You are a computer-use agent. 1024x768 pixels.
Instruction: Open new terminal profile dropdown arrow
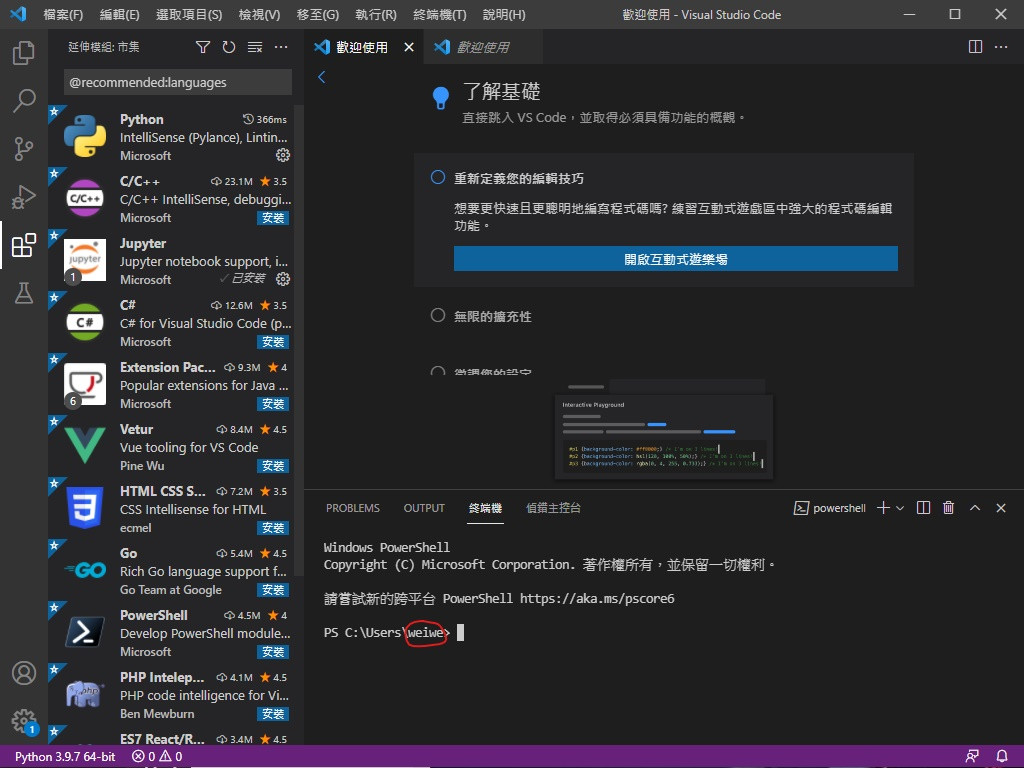tap(900, 507)
